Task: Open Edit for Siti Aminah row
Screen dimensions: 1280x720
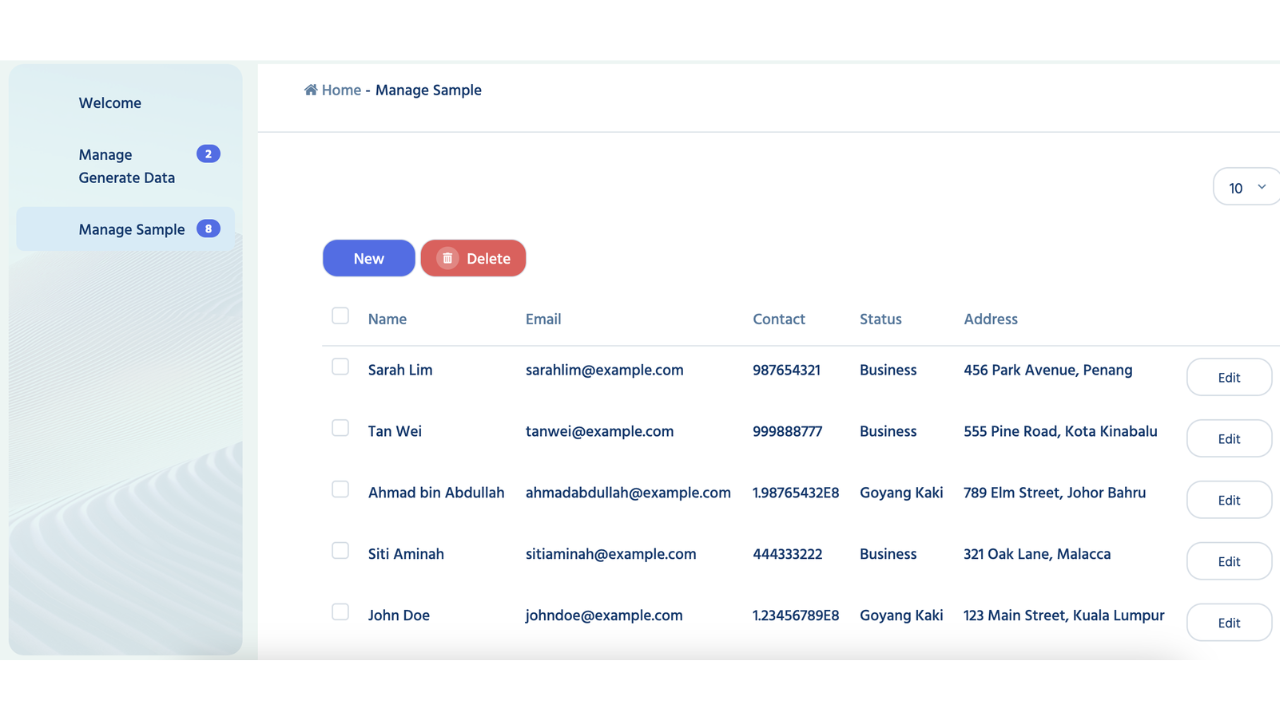Action: (x=1229, y=562)
